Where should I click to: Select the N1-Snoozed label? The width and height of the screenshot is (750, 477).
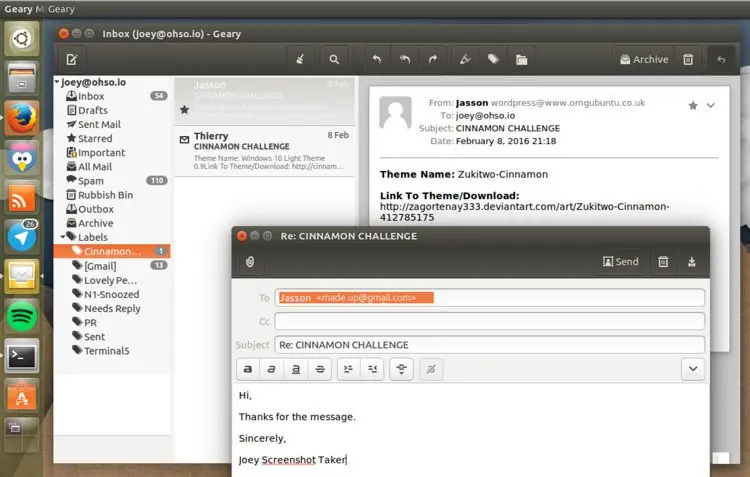point(112,294)
